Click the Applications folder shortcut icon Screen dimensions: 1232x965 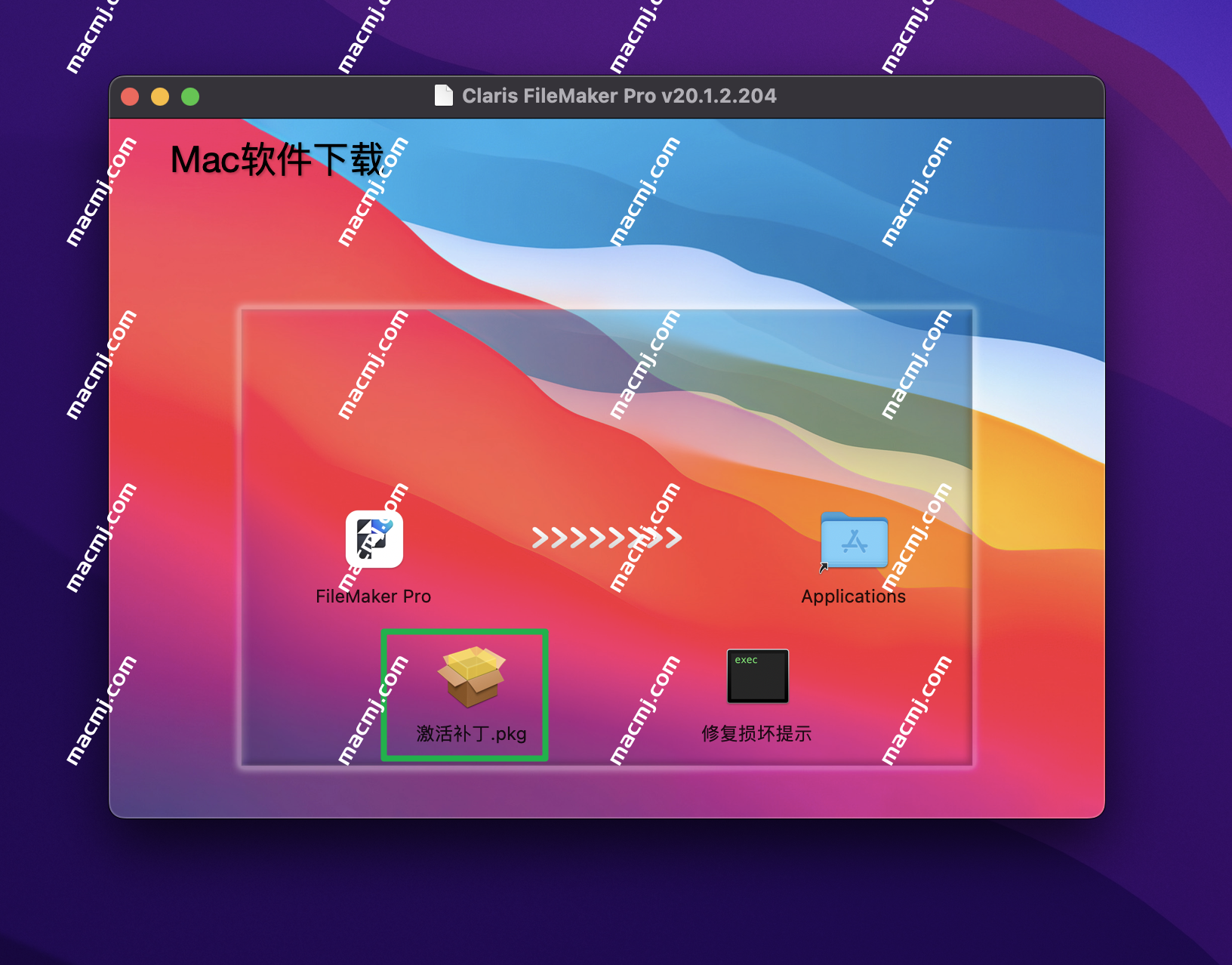[854, 541]
